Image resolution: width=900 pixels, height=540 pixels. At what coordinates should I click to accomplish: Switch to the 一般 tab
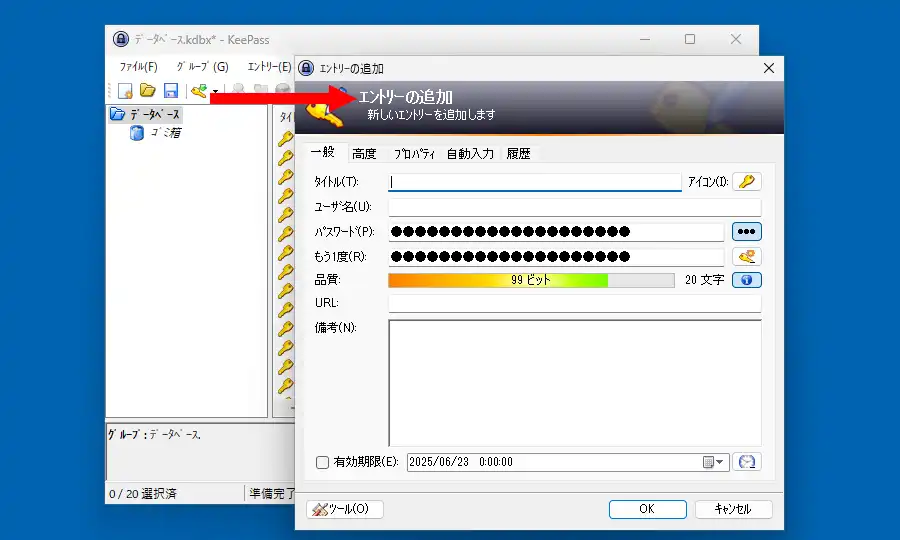323,152
